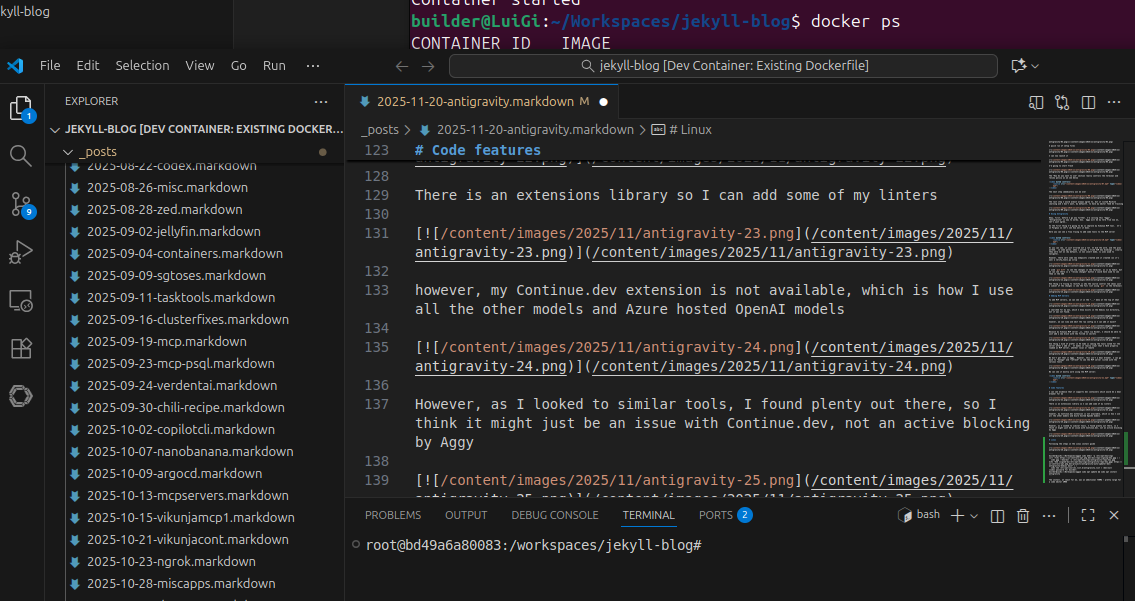Maximize the terminal panel size
1135x601 pixels.
click(1089, 515)
